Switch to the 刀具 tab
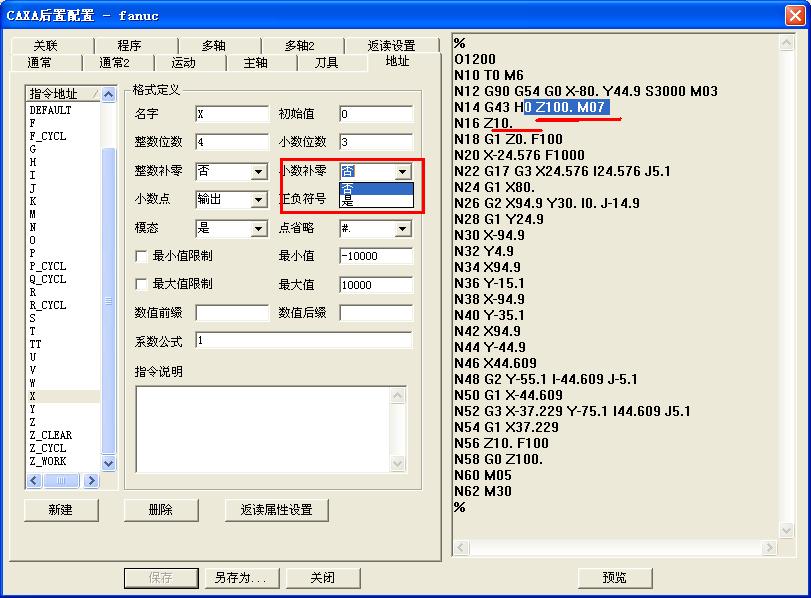The height and width of the screenshot is (598, 811). pyautogui.click(x=327, y=63)
